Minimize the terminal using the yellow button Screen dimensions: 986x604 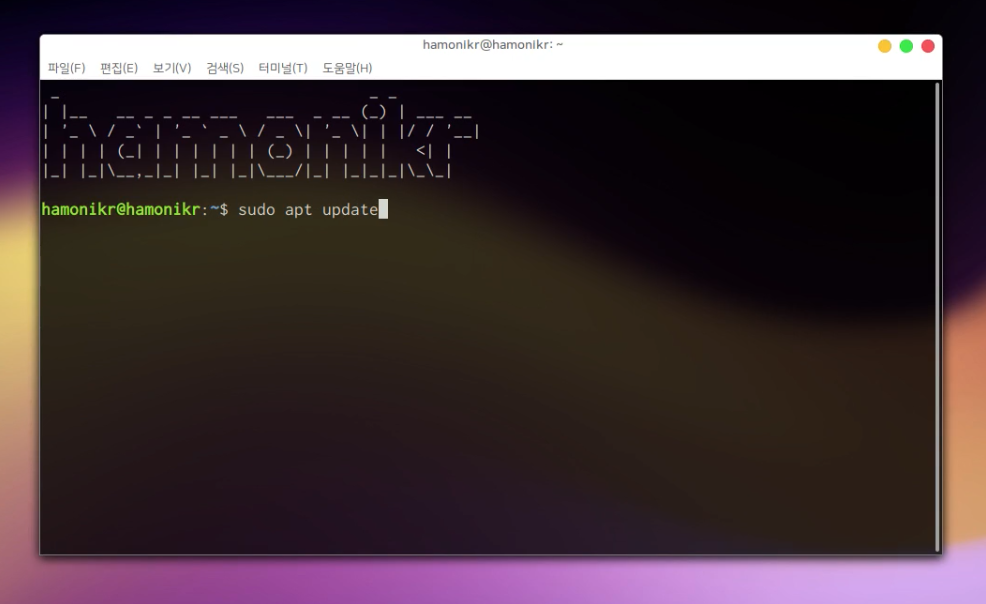pyautogui.click(x=884, y=46)
